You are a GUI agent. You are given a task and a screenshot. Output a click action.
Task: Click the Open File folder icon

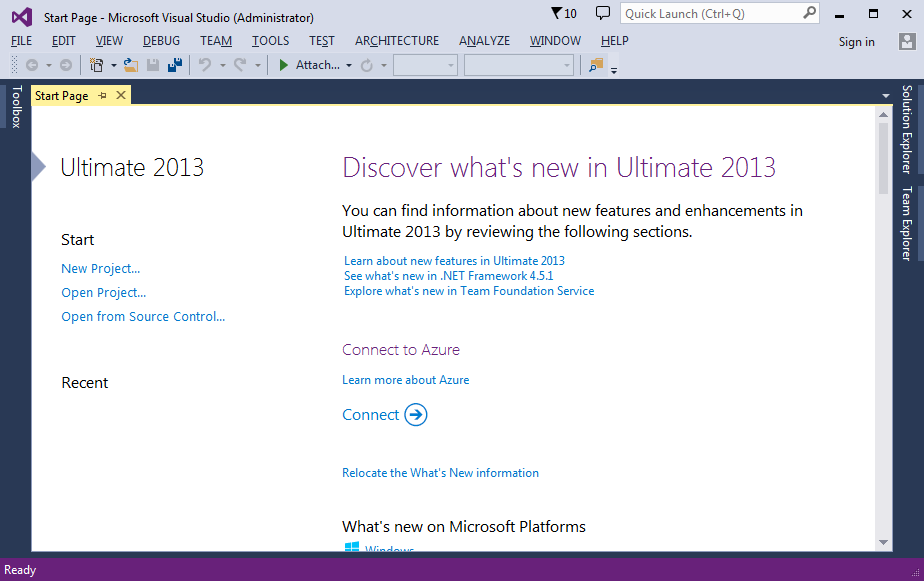131,65
